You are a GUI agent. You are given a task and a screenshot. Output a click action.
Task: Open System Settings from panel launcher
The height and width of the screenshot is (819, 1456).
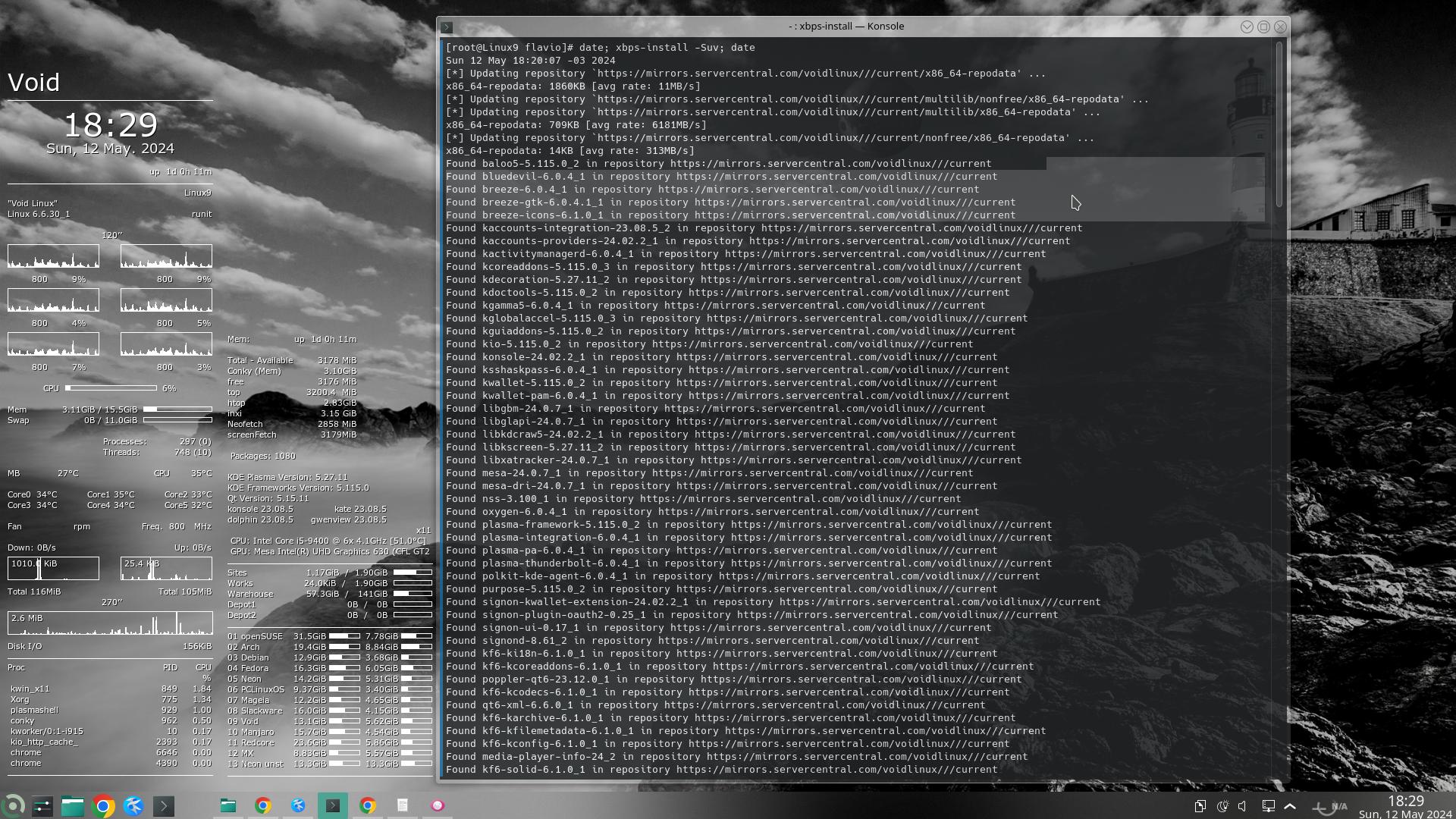pos(42,806)
